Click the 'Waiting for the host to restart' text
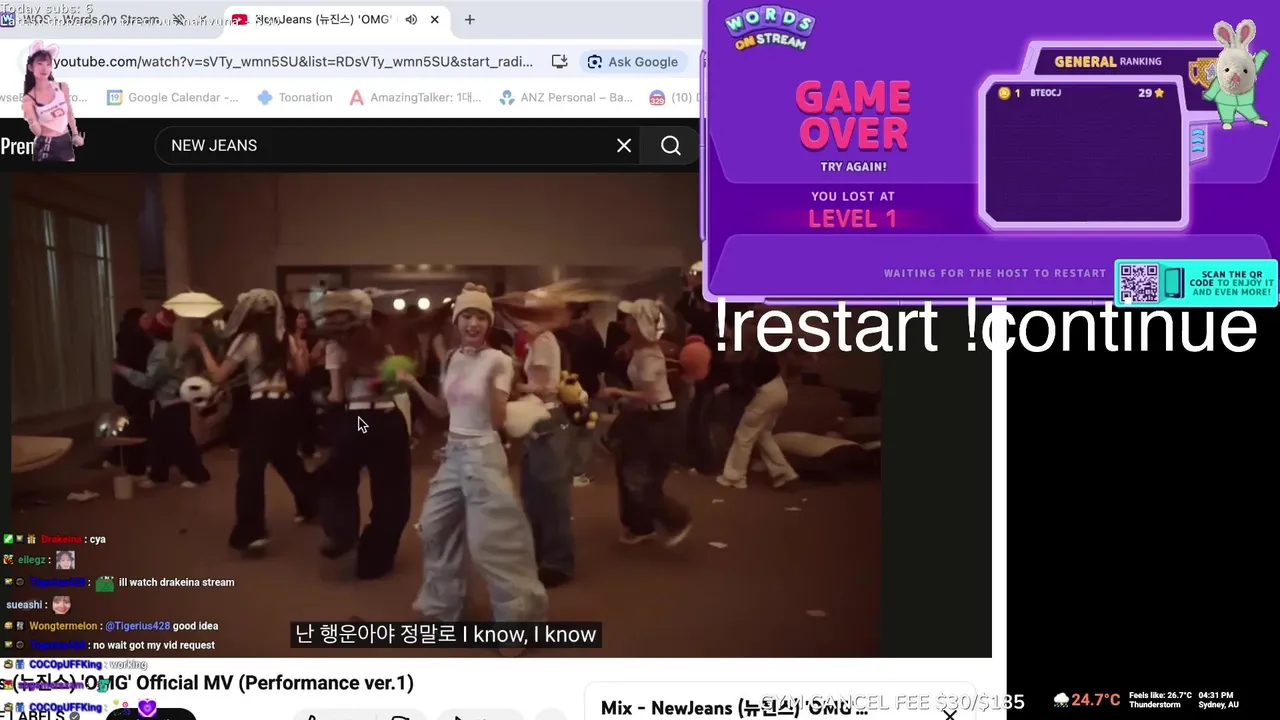The width and height of the screenshot is (1280, 720). click(x=995, y=273)
